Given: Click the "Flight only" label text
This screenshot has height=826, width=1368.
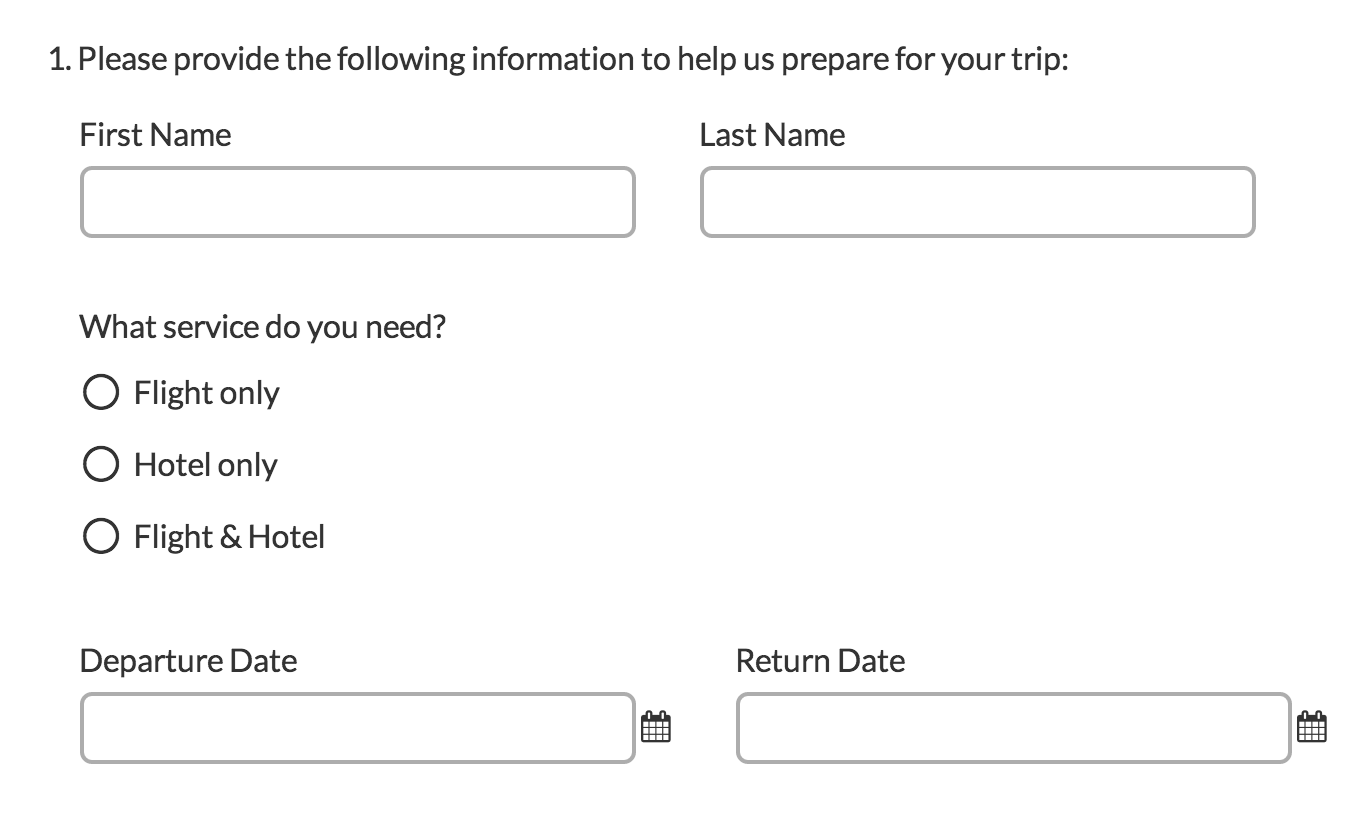Looking at the screenshot, I should point(207,393).
